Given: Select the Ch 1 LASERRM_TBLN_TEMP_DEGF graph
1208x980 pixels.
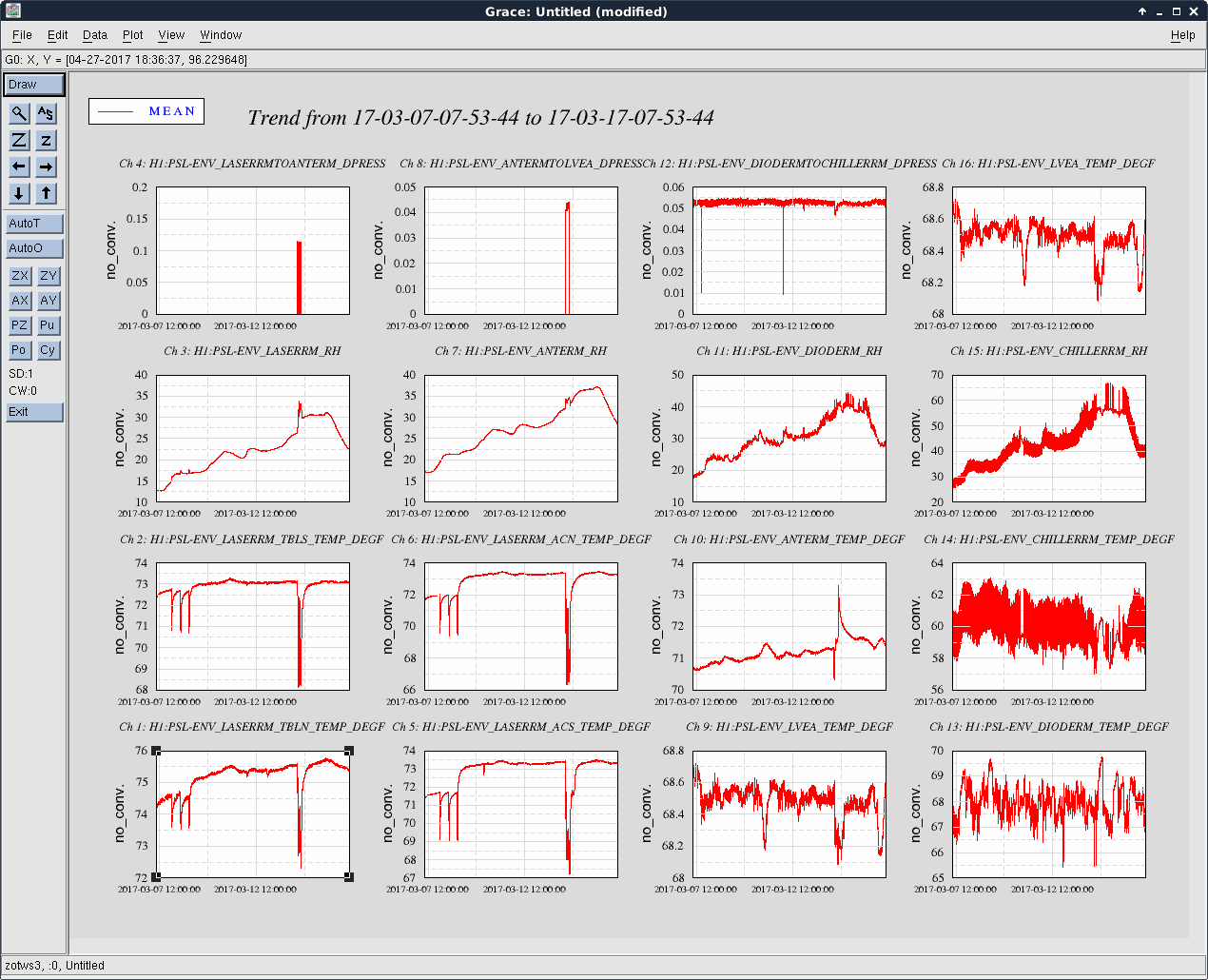Looking at the screenshot, I should click(253, 813).
